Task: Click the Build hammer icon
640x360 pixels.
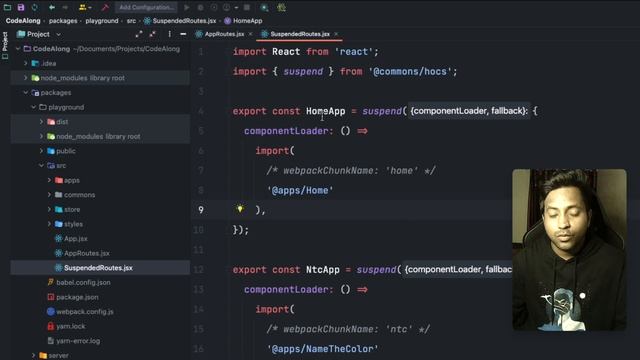Action: [105, 7]
